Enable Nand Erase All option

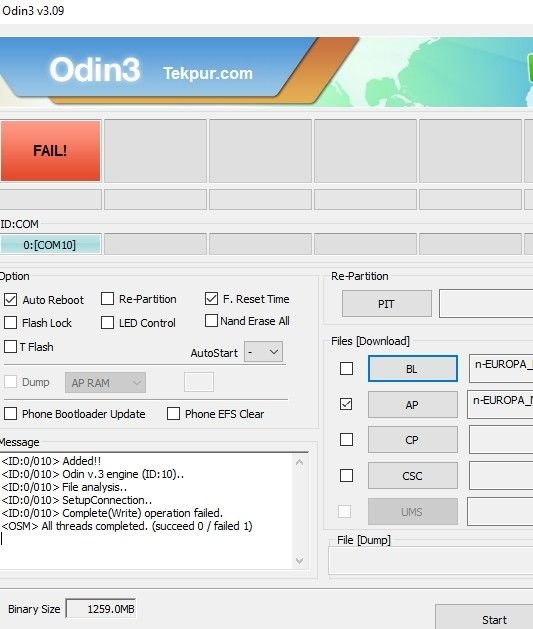point(211,321)
